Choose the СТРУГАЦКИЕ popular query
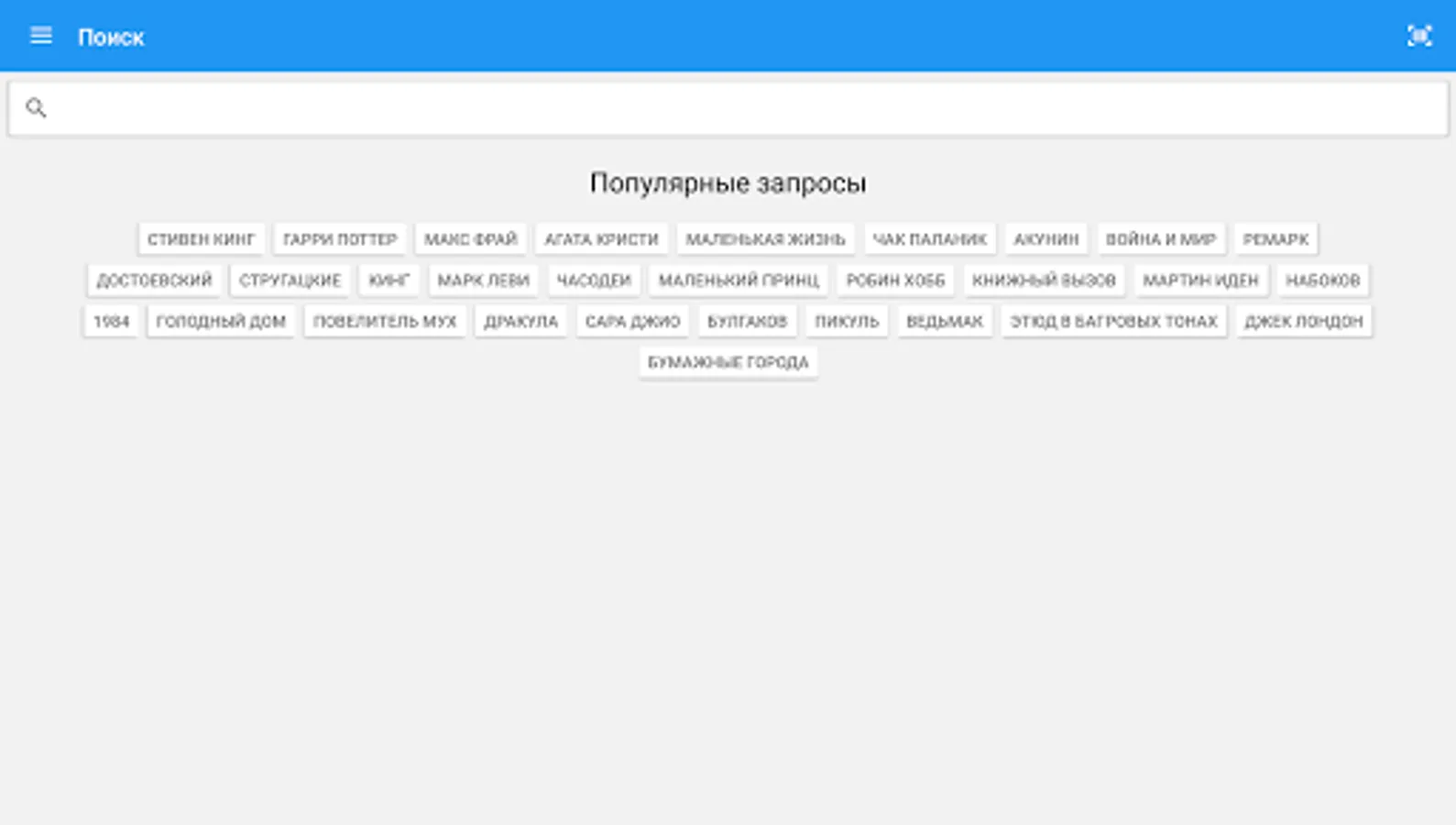The height and width of the screenshot is (825, 1456). 290,280
